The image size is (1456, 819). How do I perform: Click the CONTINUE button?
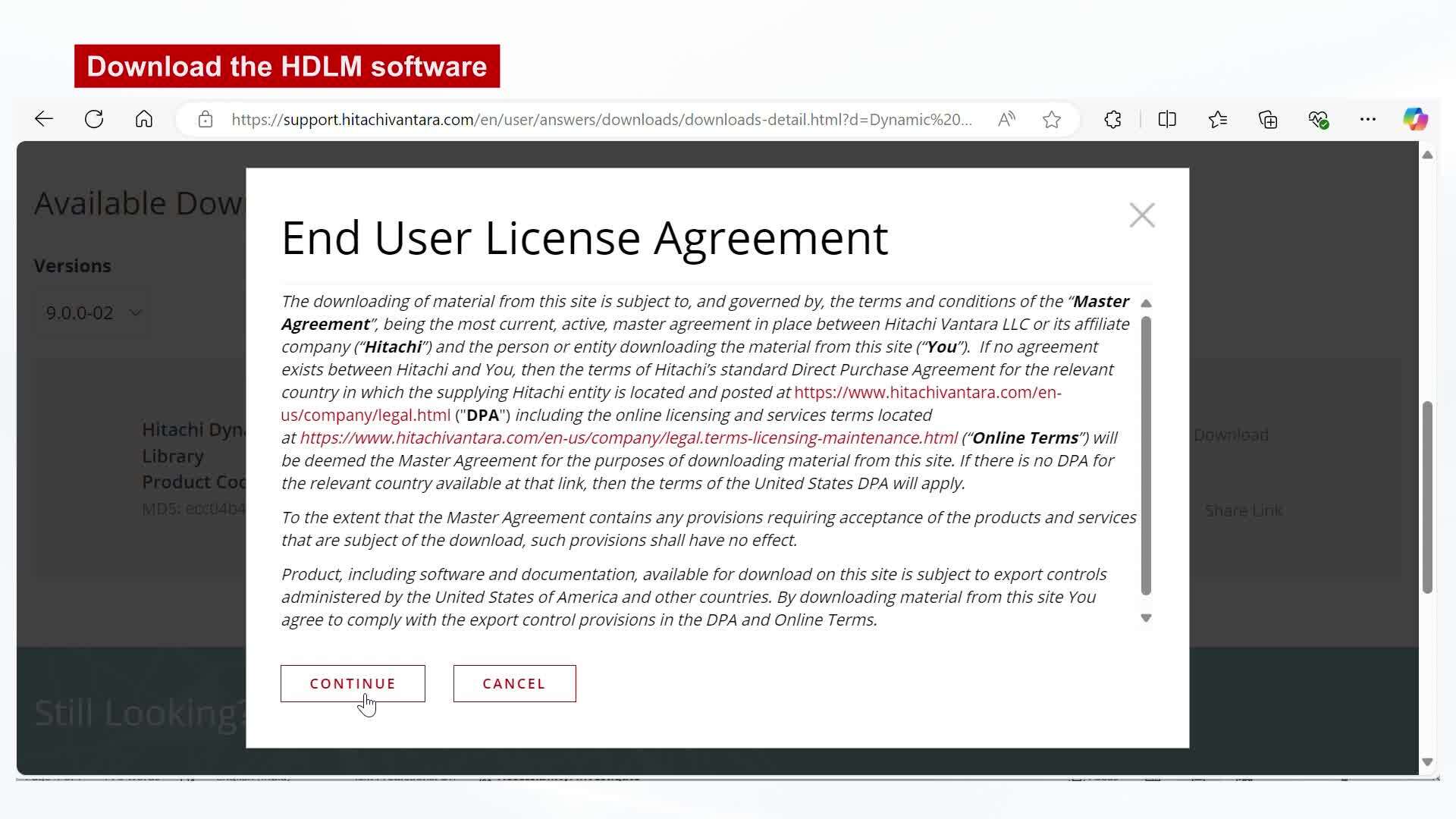click(353, 683)
